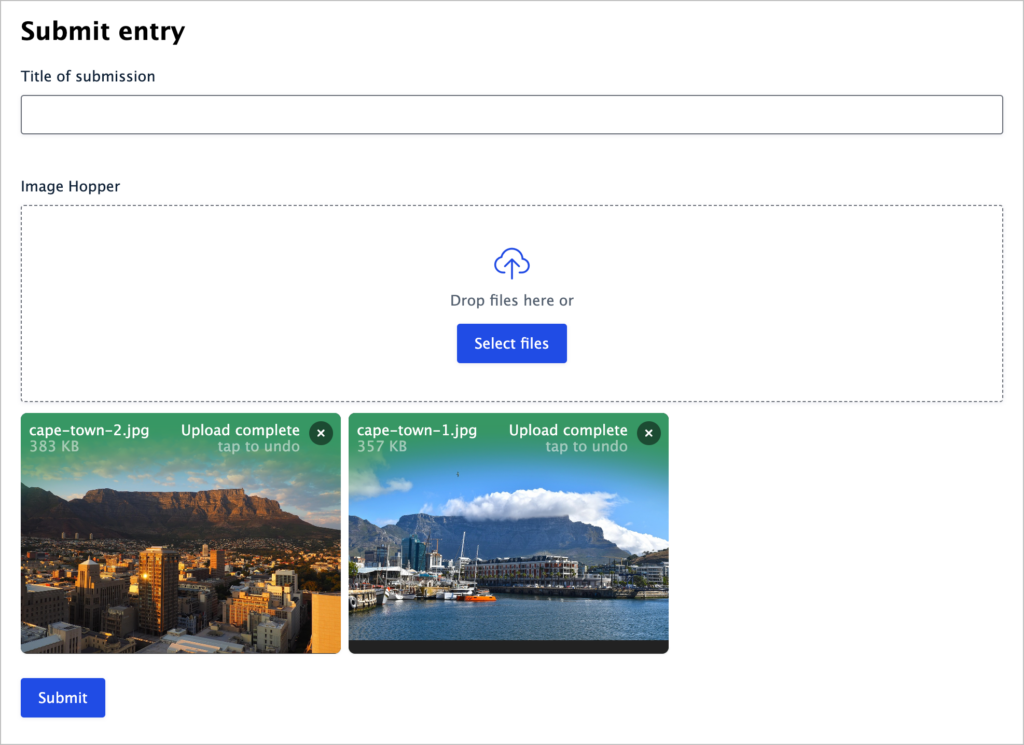
Task: Click the 'Image Hopper' label
Action: (71, 187)
